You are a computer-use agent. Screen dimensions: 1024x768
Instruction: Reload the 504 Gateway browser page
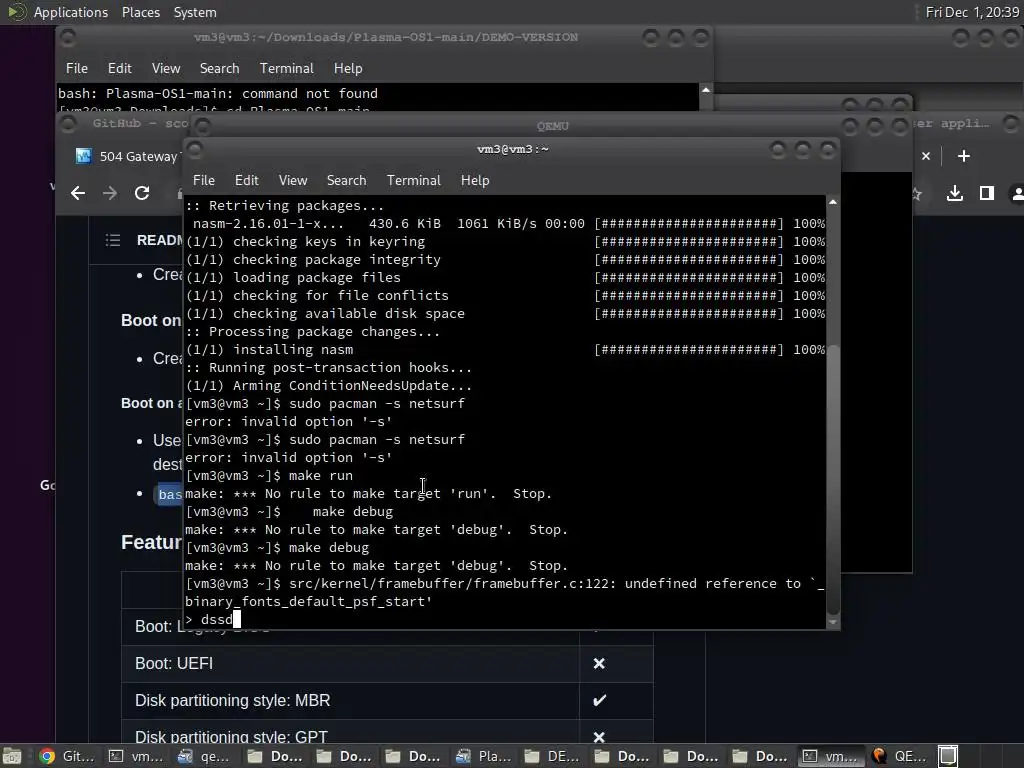(142, 193)
